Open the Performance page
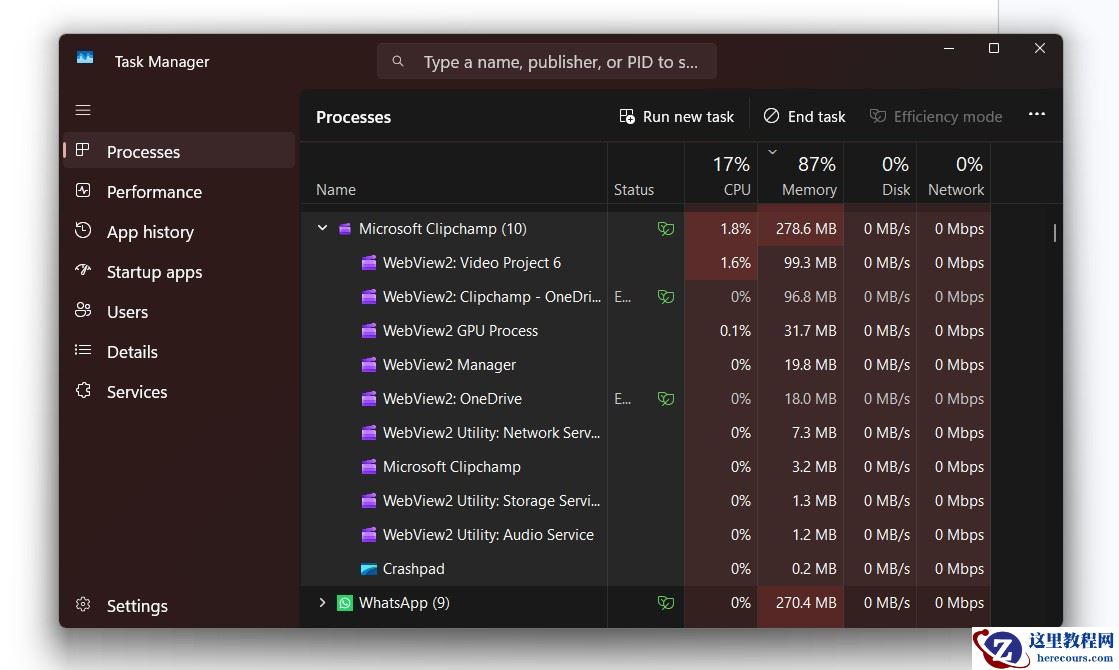Viewport: 1119px width, 670px height. pyautogui.click(x=154, y=192)
